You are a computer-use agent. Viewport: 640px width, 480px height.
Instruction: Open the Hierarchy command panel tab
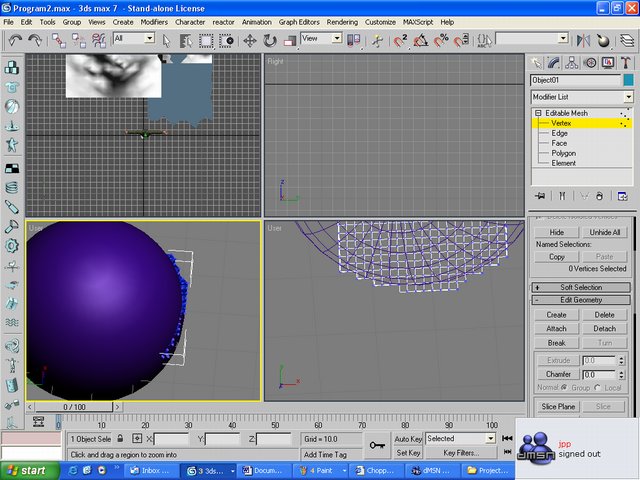tap(573, 62)
